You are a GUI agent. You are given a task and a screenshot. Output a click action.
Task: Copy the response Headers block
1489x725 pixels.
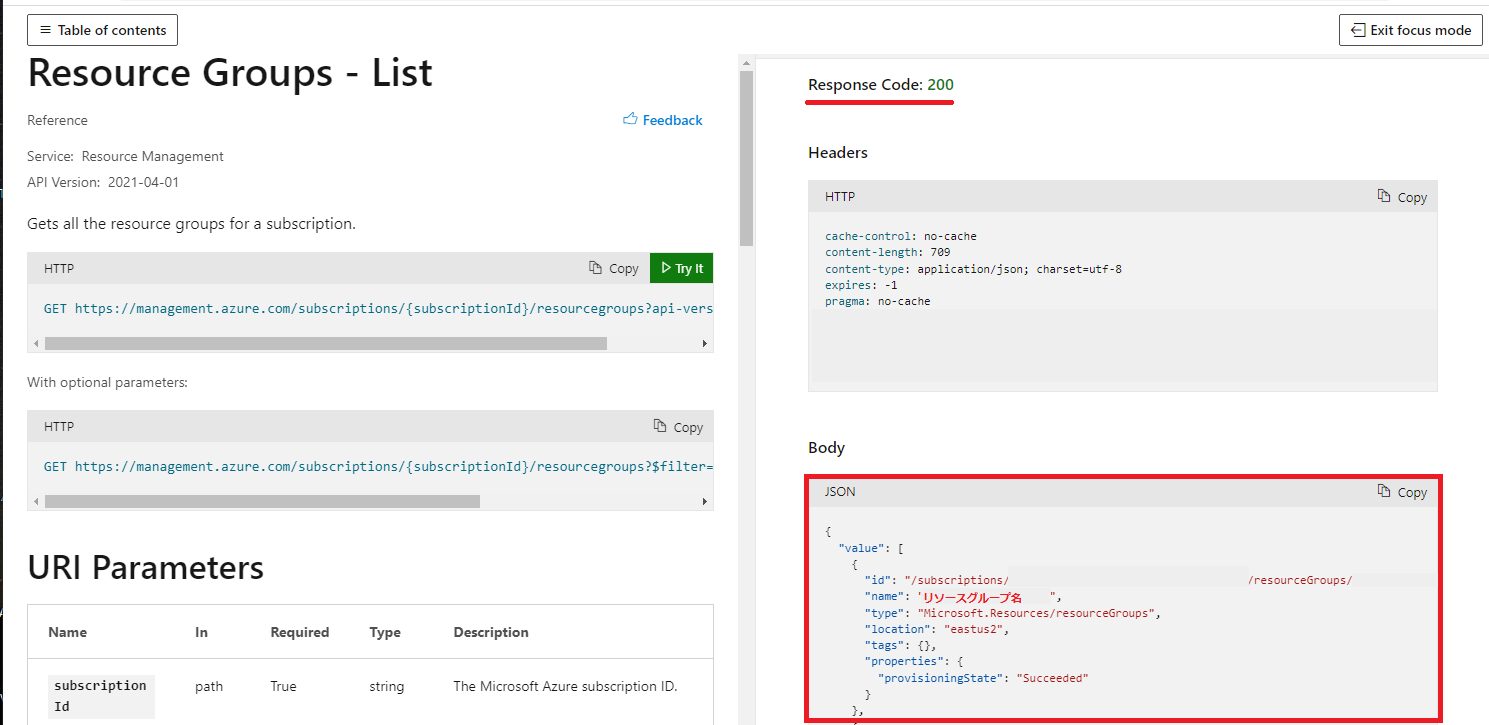(1402, 197)
